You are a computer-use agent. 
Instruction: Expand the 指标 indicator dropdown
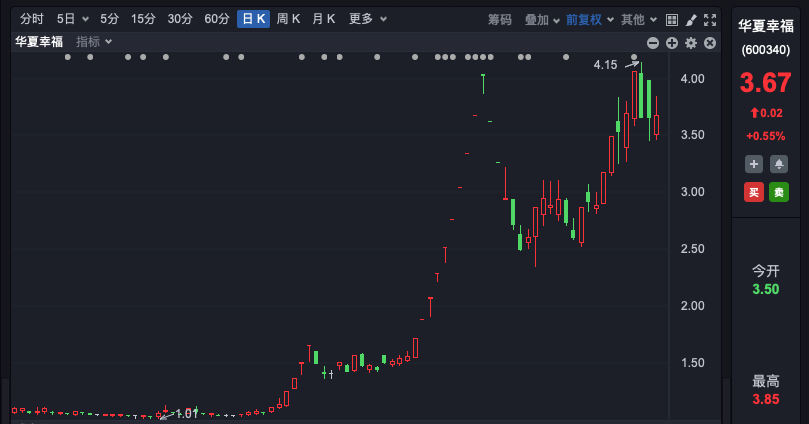[x=94, y=42]
